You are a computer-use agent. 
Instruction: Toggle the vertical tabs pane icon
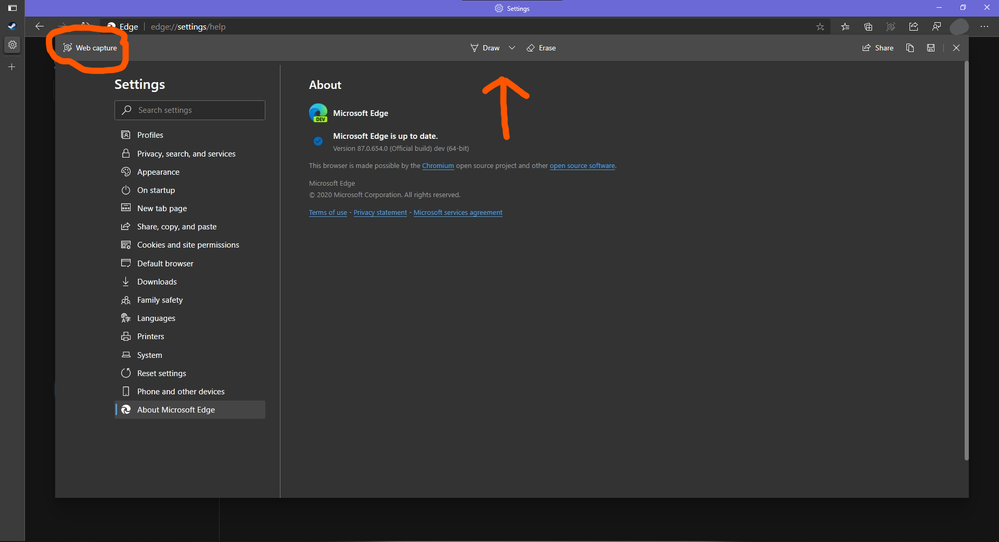[x=12, y=8]
